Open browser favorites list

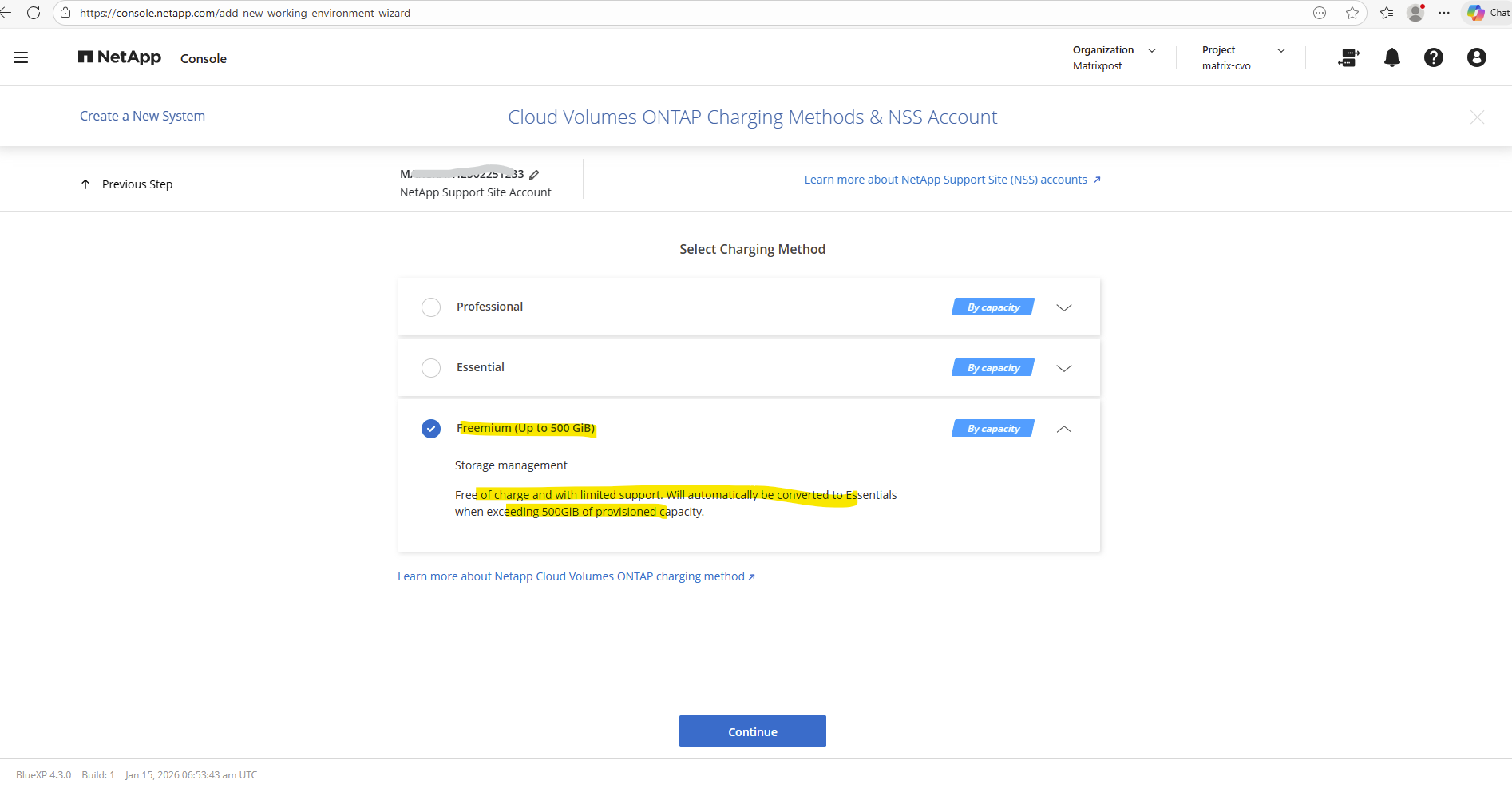coord(1387,13)
